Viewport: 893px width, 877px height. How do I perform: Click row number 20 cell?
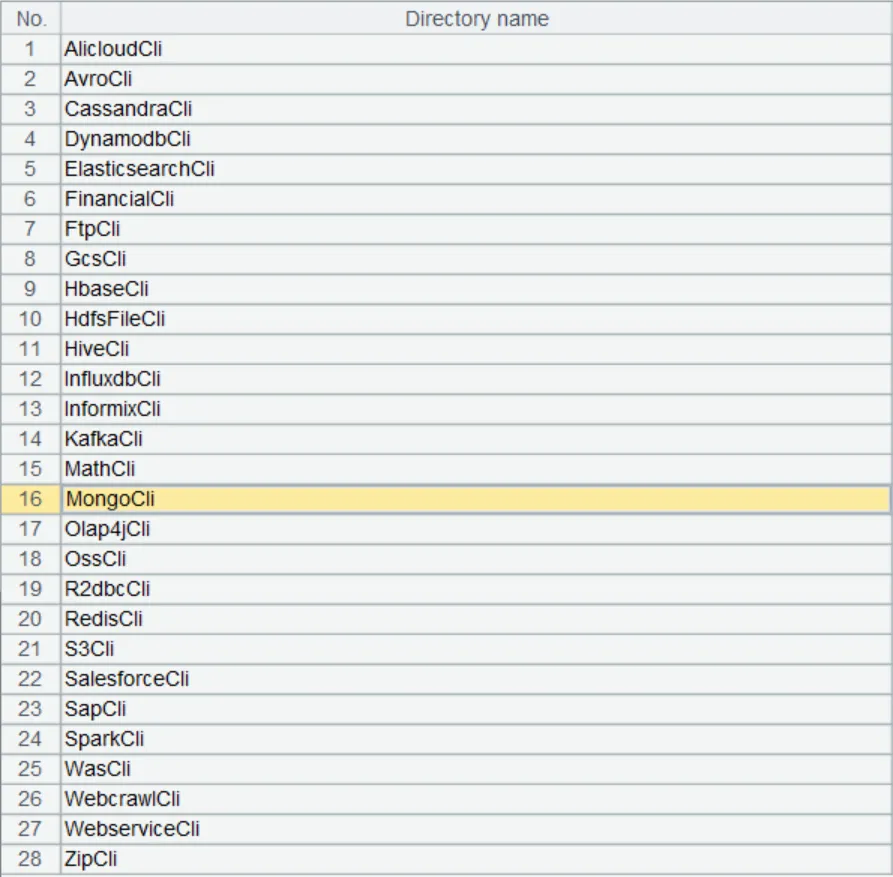click(31, 619)
